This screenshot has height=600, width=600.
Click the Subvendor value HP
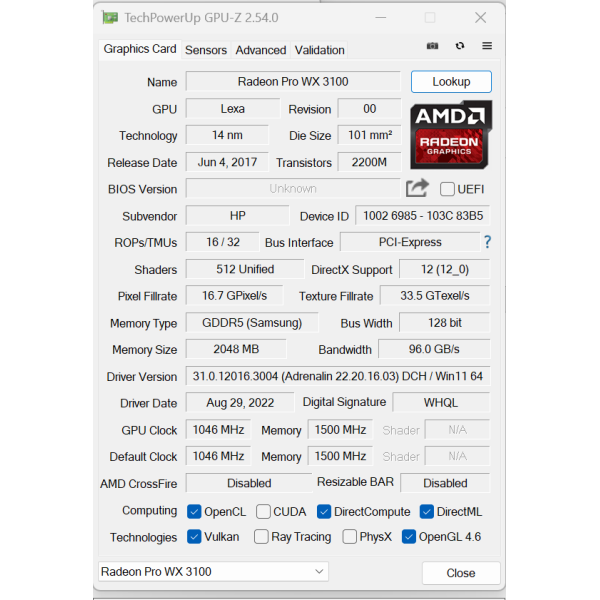click(238, 215)
